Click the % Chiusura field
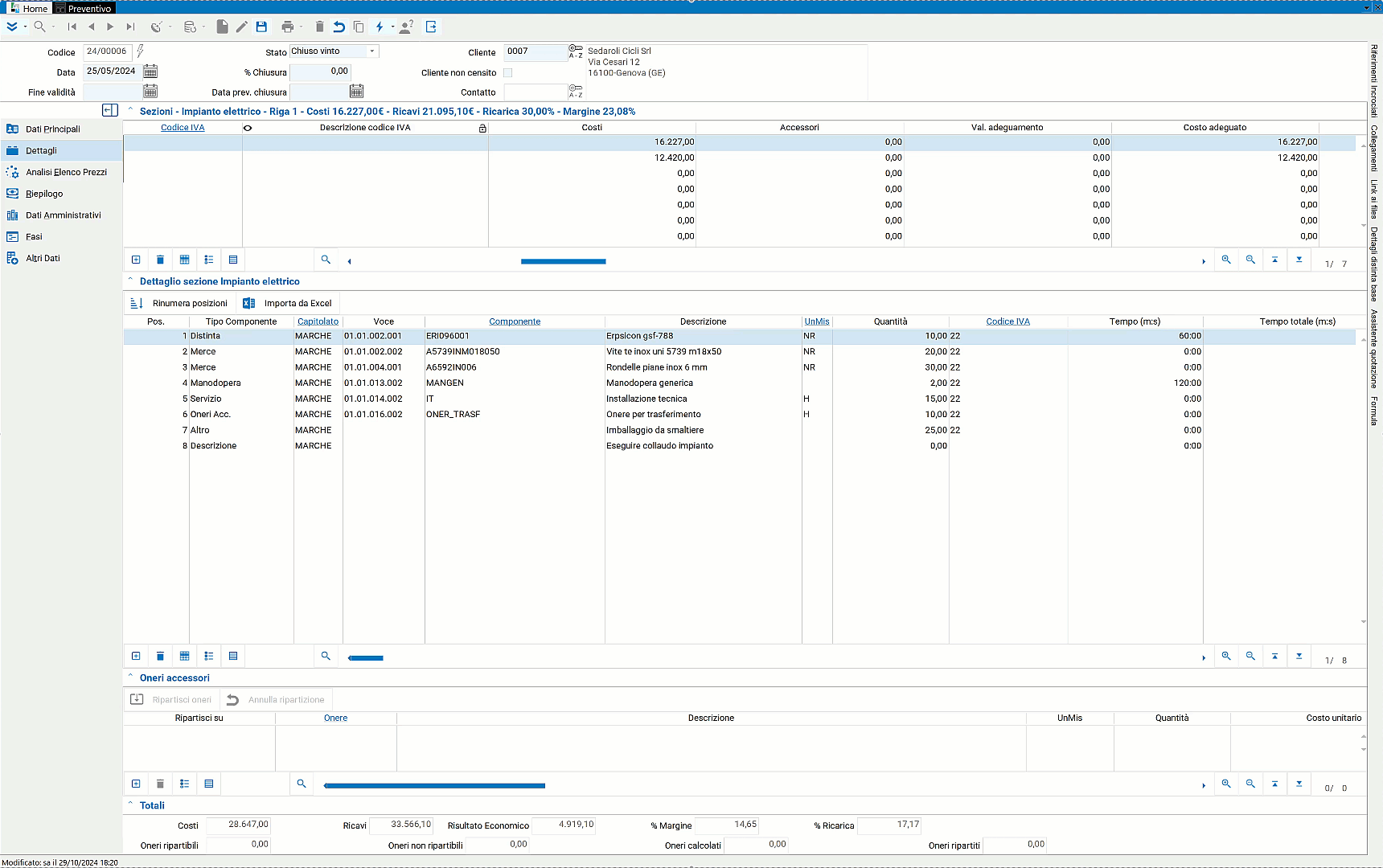Viewport: 1383px width, 868px height. (x=320, y=72)
